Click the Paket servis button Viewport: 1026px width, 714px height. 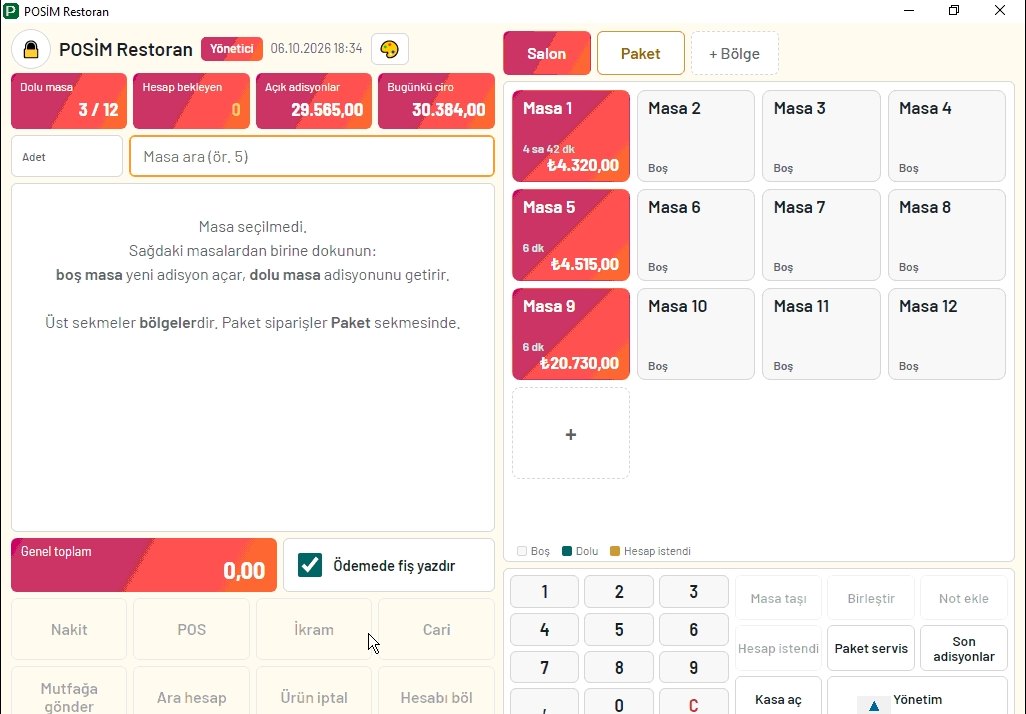tap(871, 649)
